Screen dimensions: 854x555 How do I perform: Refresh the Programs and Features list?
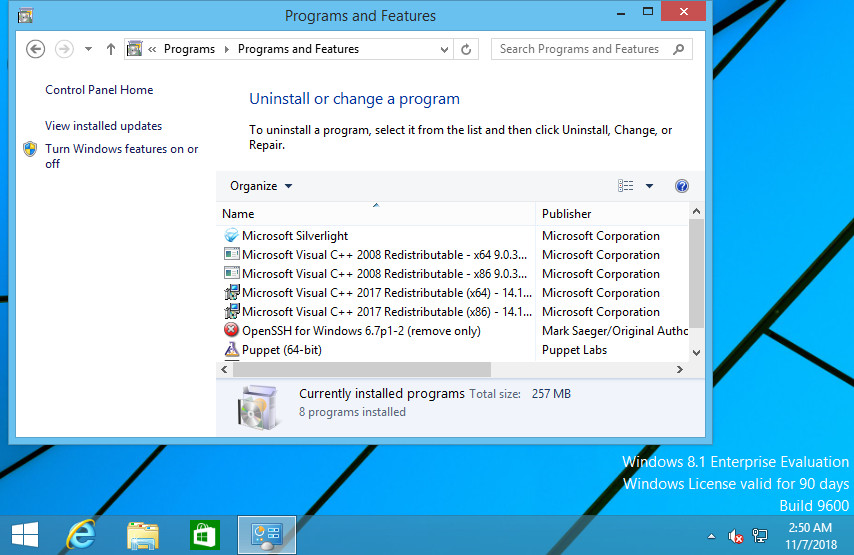(466, 50)
